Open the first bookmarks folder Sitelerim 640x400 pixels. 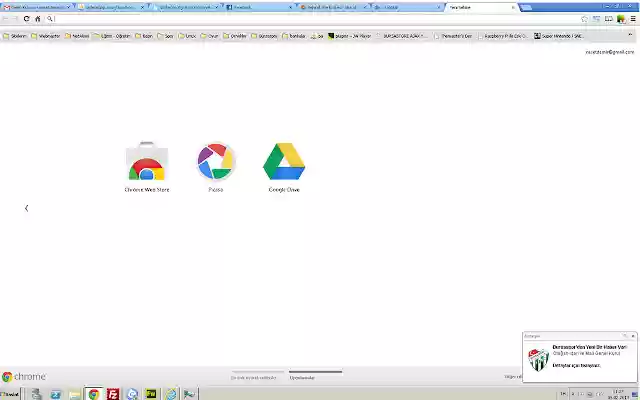tap(15, 36)
